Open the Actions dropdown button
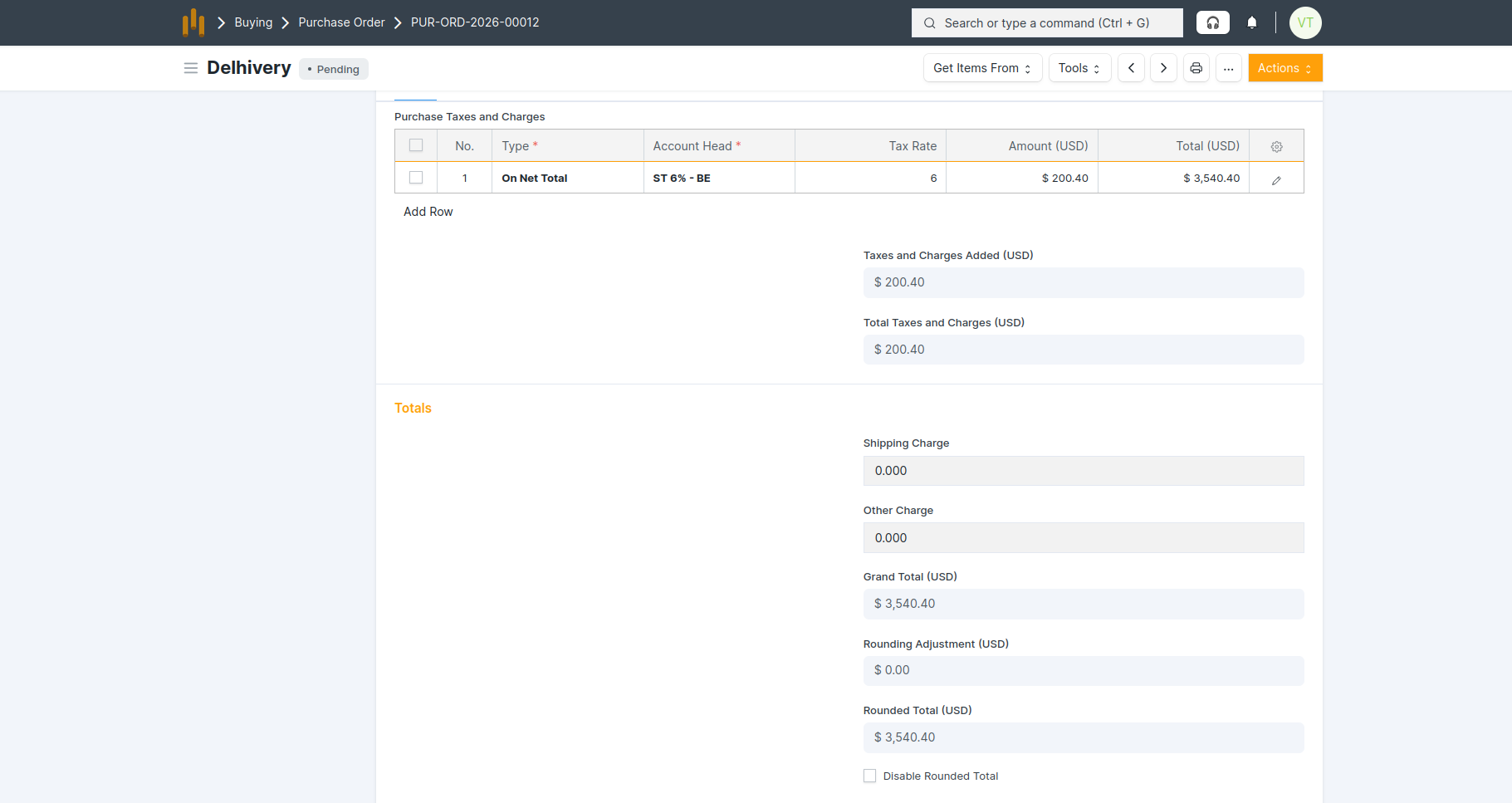 tap(1284, 68)
